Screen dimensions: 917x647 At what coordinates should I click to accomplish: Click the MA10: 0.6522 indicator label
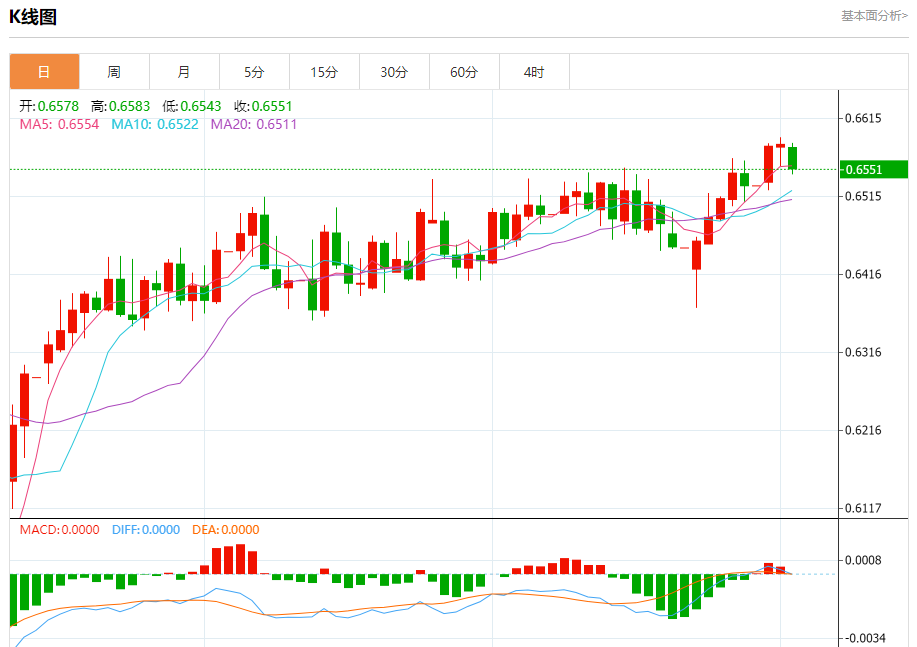[x=155, y=124]
